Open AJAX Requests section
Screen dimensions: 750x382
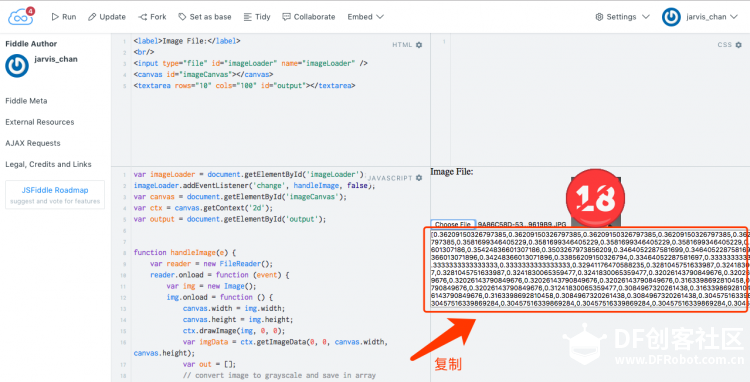point(33,143)
